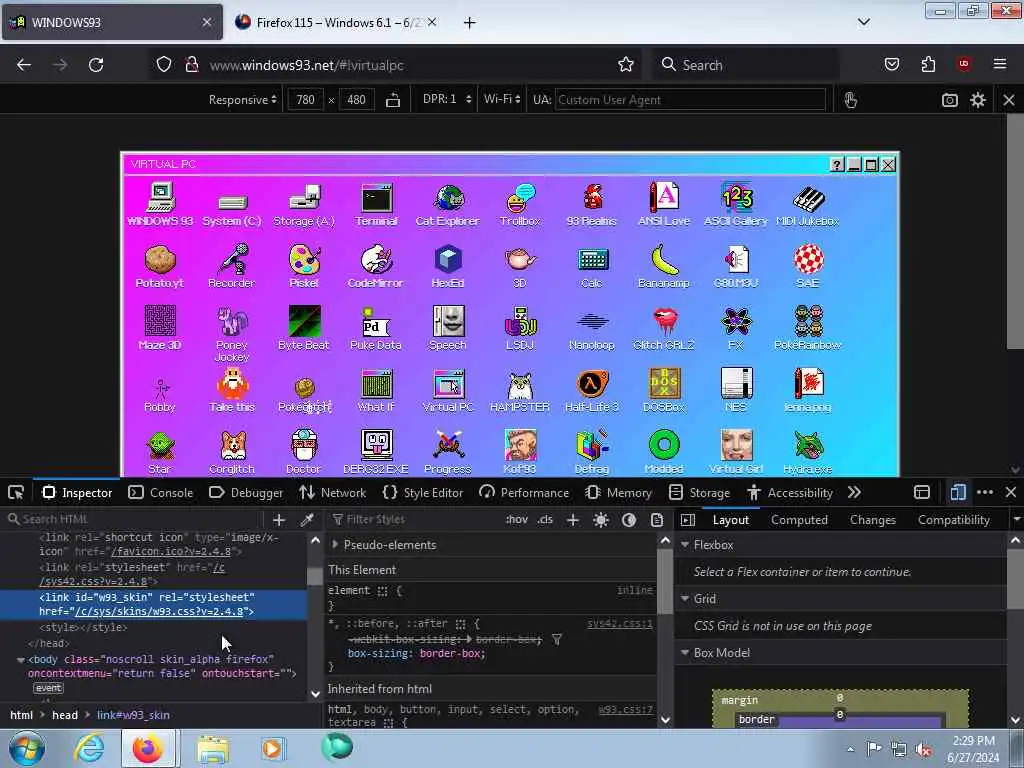
Task: Open the Style Editor tab
Action: coord(423,492)
